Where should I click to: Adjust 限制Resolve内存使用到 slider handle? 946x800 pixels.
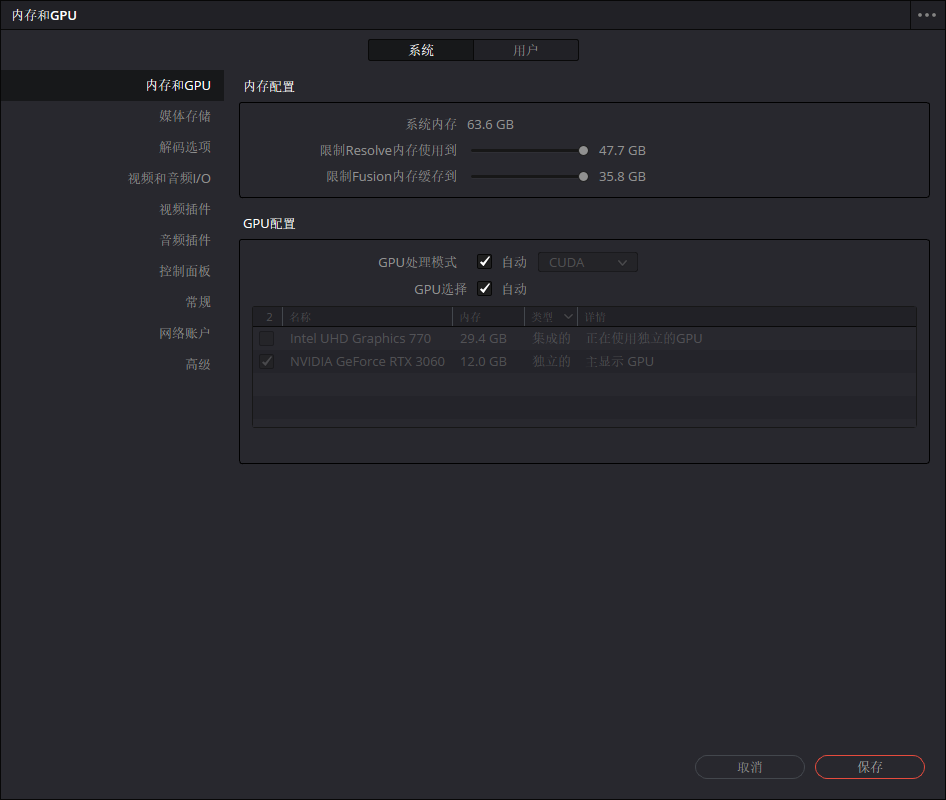click(x=583, y=151)
